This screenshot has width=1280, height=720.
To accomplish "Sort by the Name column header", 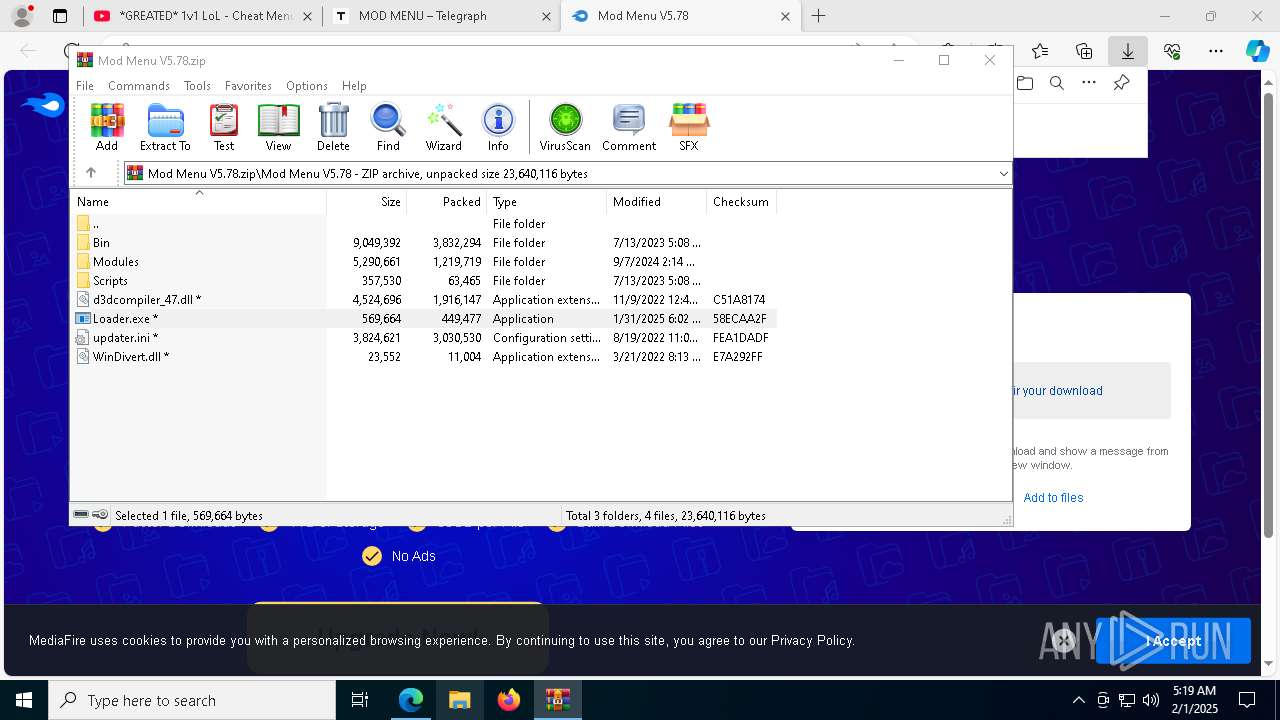I will coord(199,201).
